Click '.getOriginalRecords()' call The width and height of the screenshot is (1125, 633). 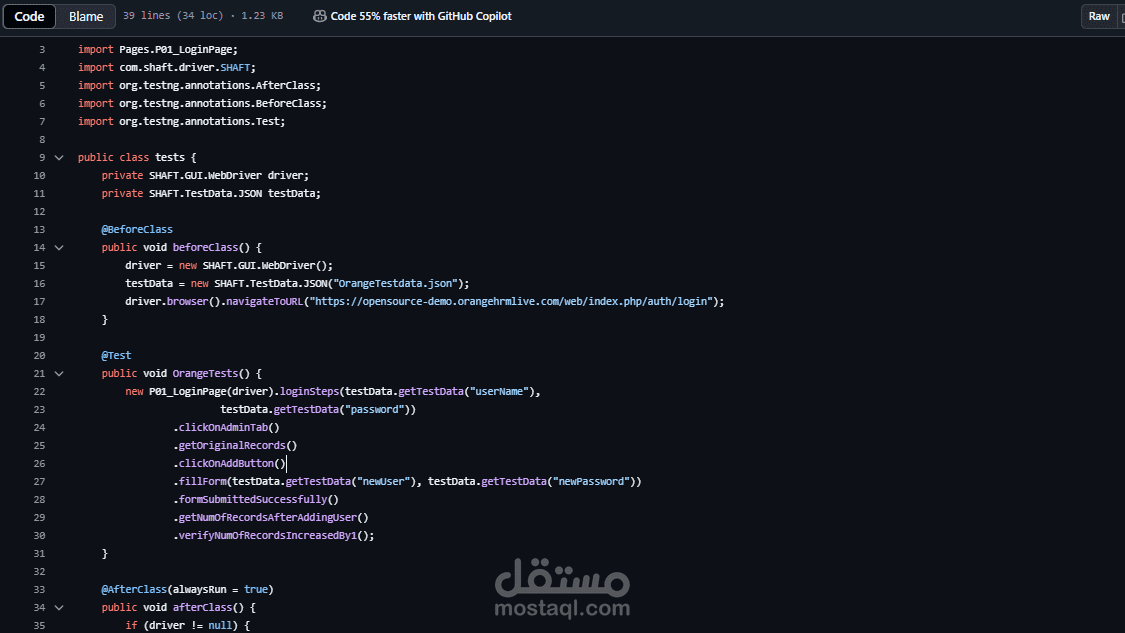[235, 445]
